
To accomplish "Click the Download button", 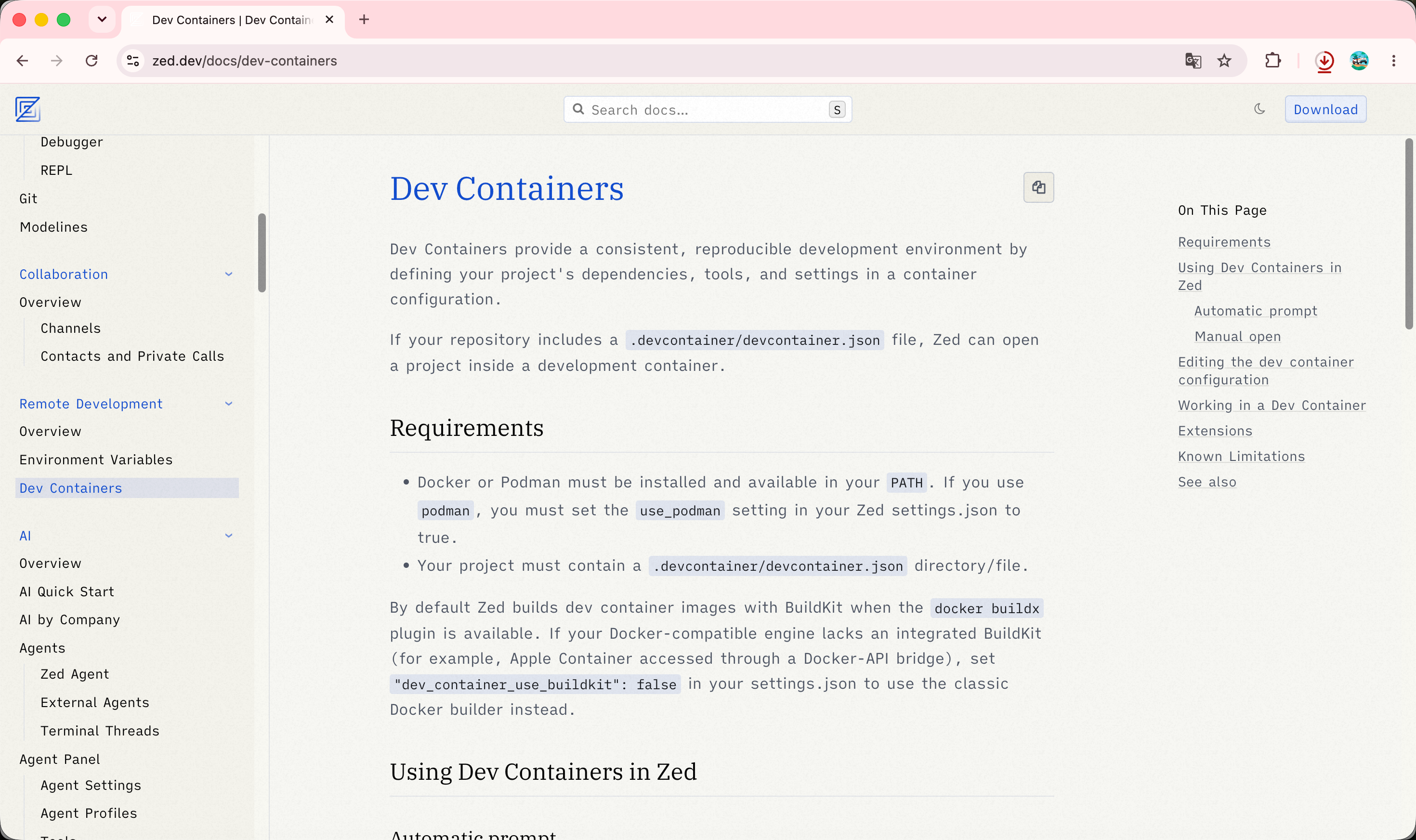I will click(x=1325, y=109).
